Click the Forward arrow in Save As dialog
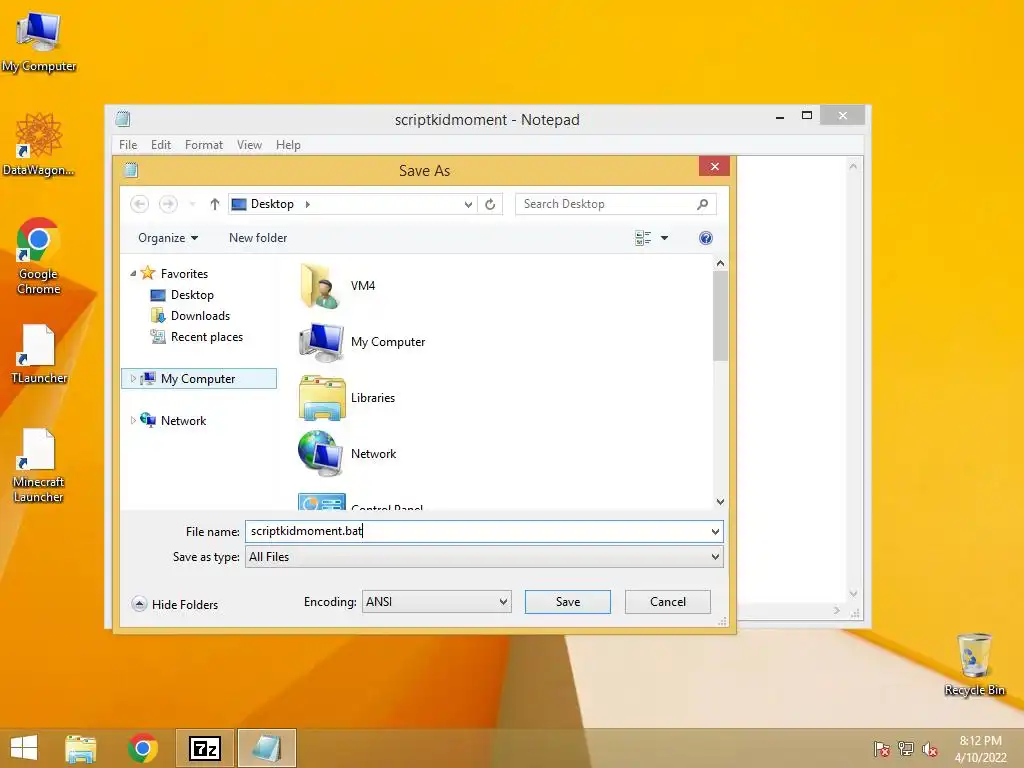1024x768 pixels. click(x=168, y=204)
